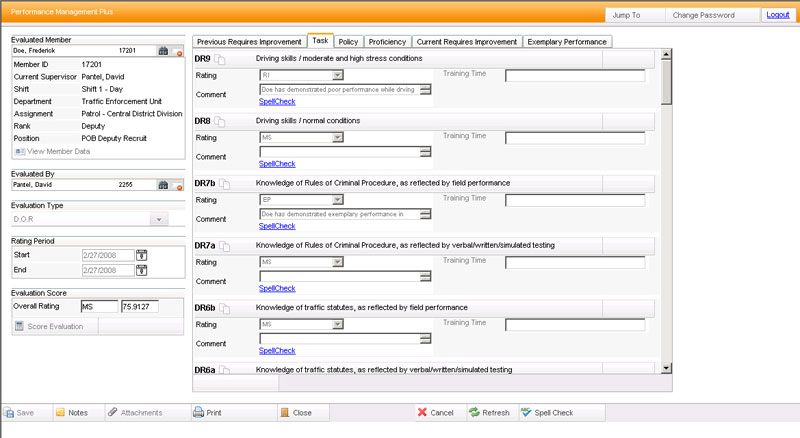The width and height of the screenshot is (800, 438).
Task: Click the scroll-up arrow of the task list
Action: coord(666,55)
